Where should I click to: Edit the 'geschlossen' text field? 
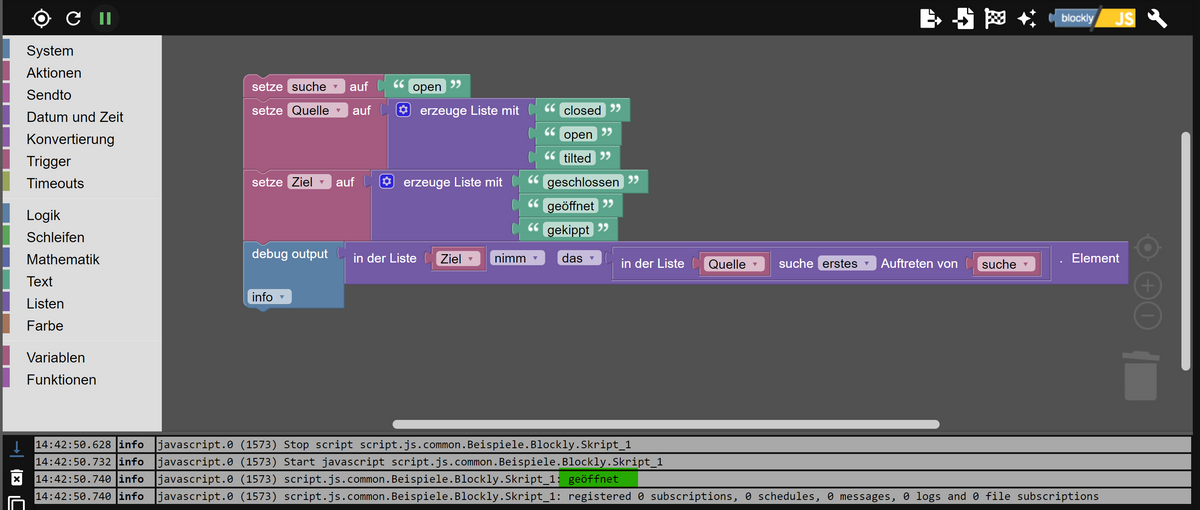tap(582, 182)
